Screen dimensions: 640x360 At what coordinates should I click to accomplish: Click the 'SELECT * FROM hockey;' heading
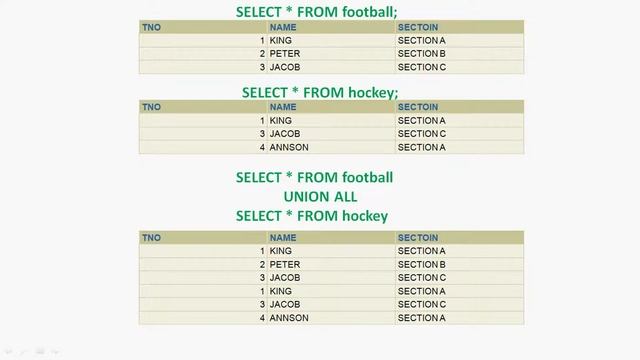click(x=320, y=92)
